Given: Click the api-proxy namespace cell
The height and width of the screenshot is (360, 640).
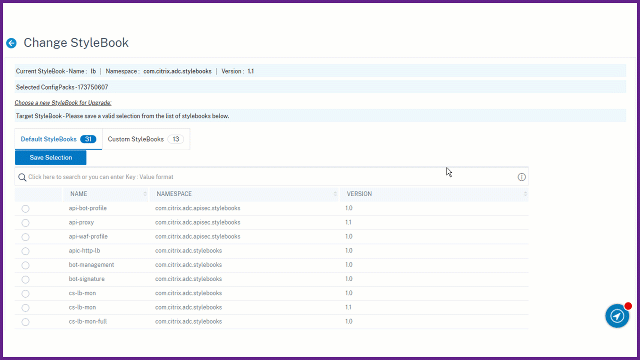Looking at the screenshot, I should (198, 222).
